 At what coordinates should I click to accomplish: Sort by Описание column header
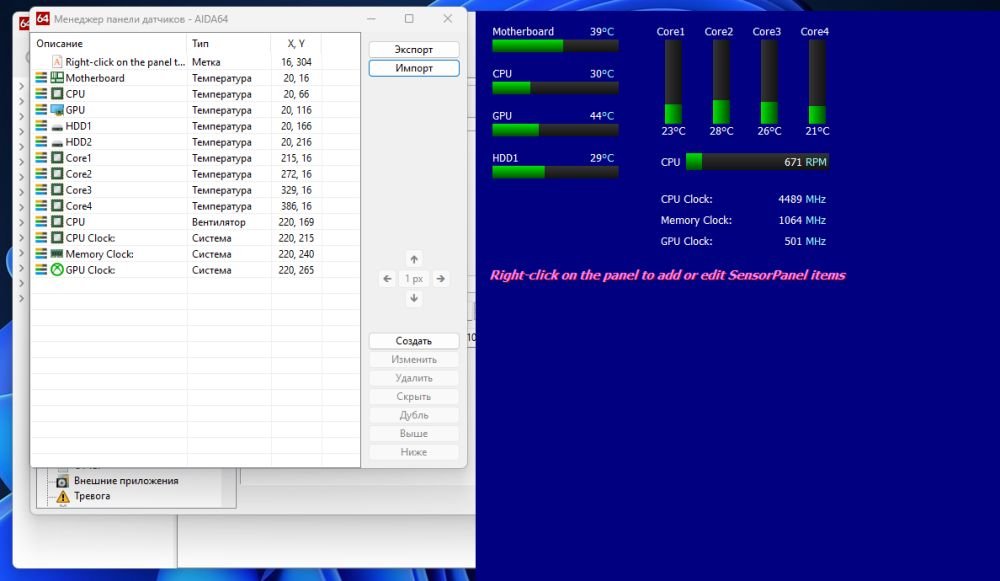coord(109,43)
